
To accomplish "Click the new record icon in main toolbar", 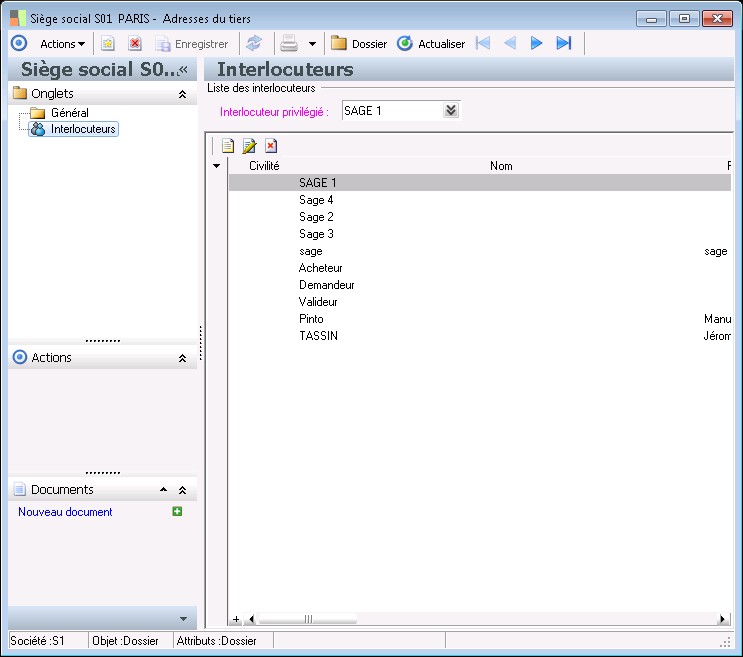I will point(108,44).
